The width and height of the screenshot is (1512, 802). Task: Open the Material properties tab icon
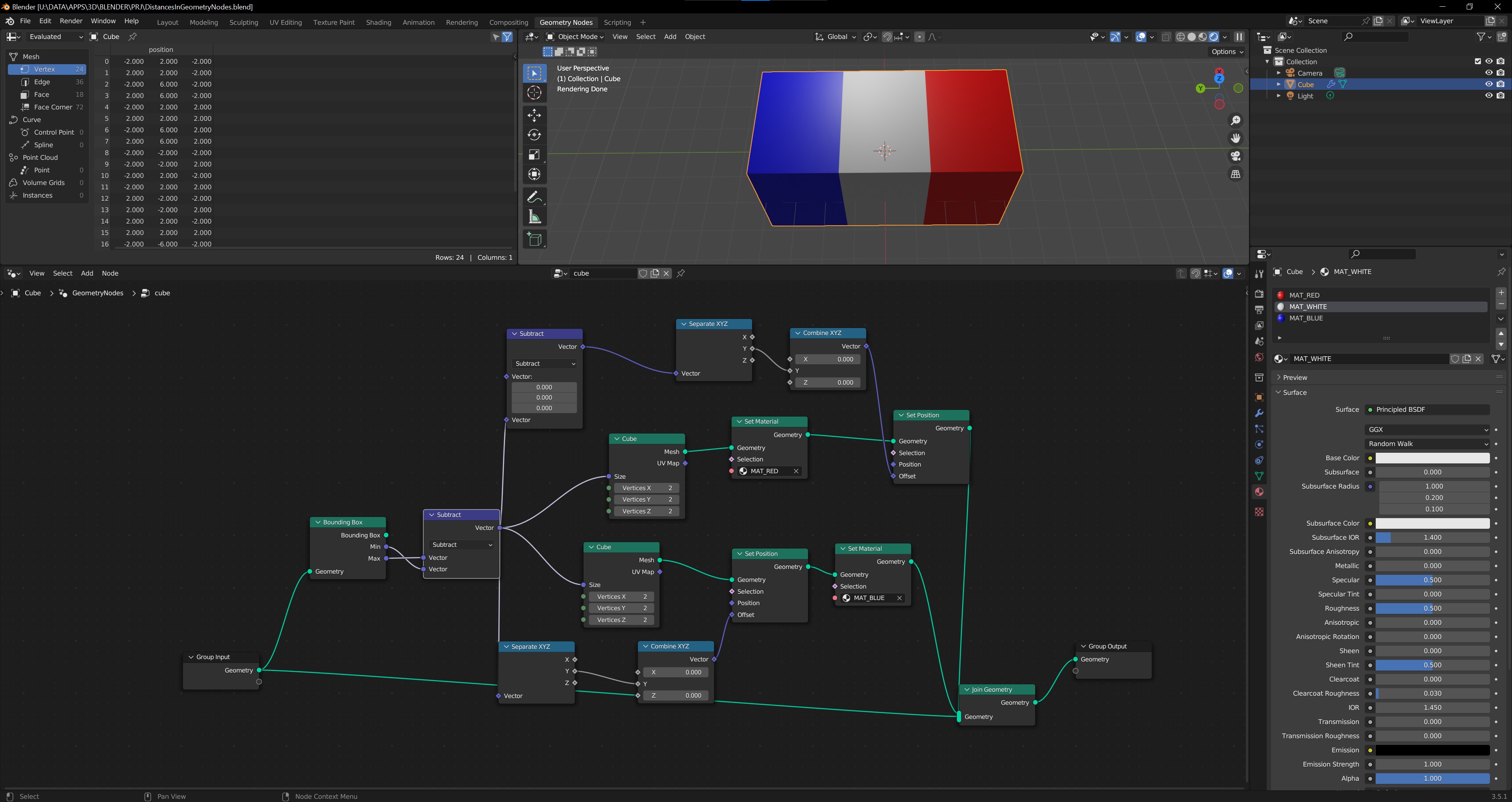(x=1259, y=492)
